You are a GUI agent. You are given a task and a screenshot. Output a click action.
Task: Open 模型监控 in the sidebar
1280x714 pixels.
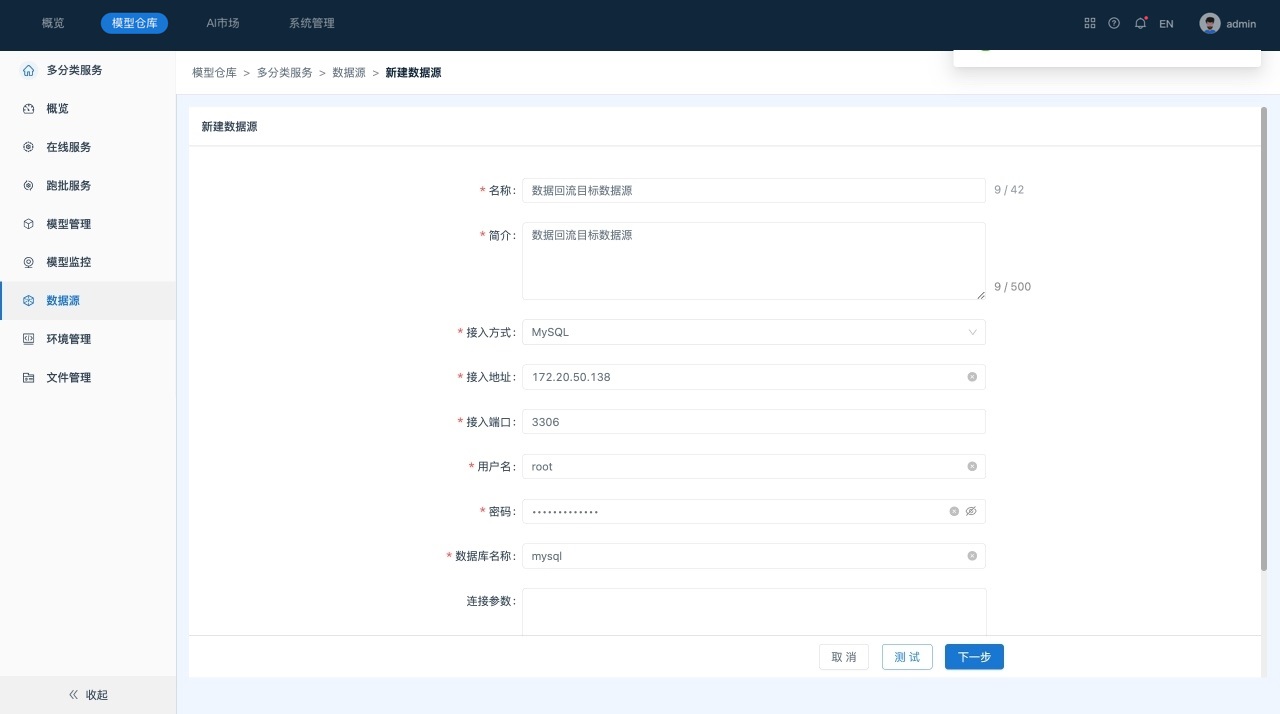point(68,262)
